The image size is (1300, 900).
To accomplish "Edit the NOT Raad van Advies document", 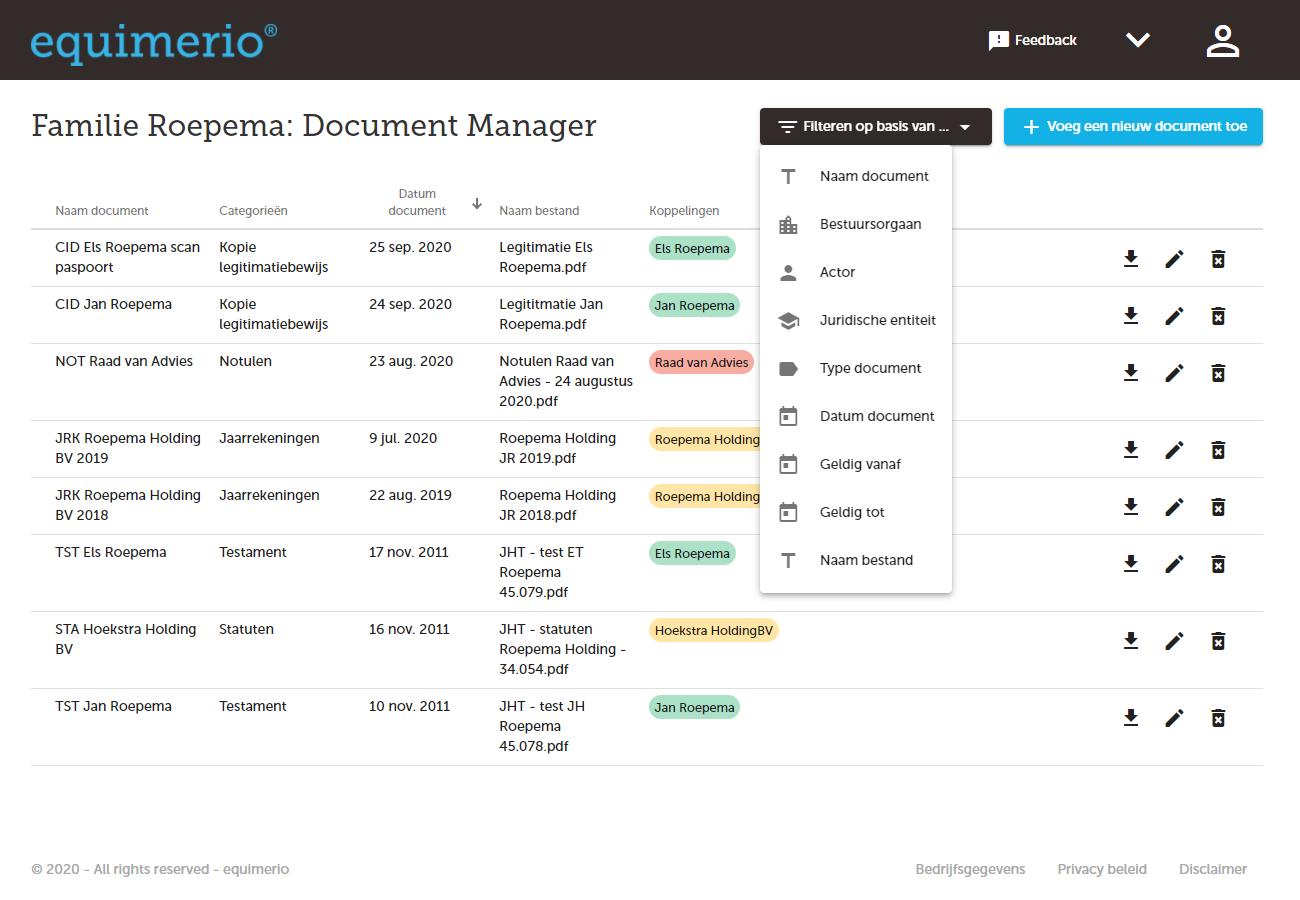I will click(1174, 373).
